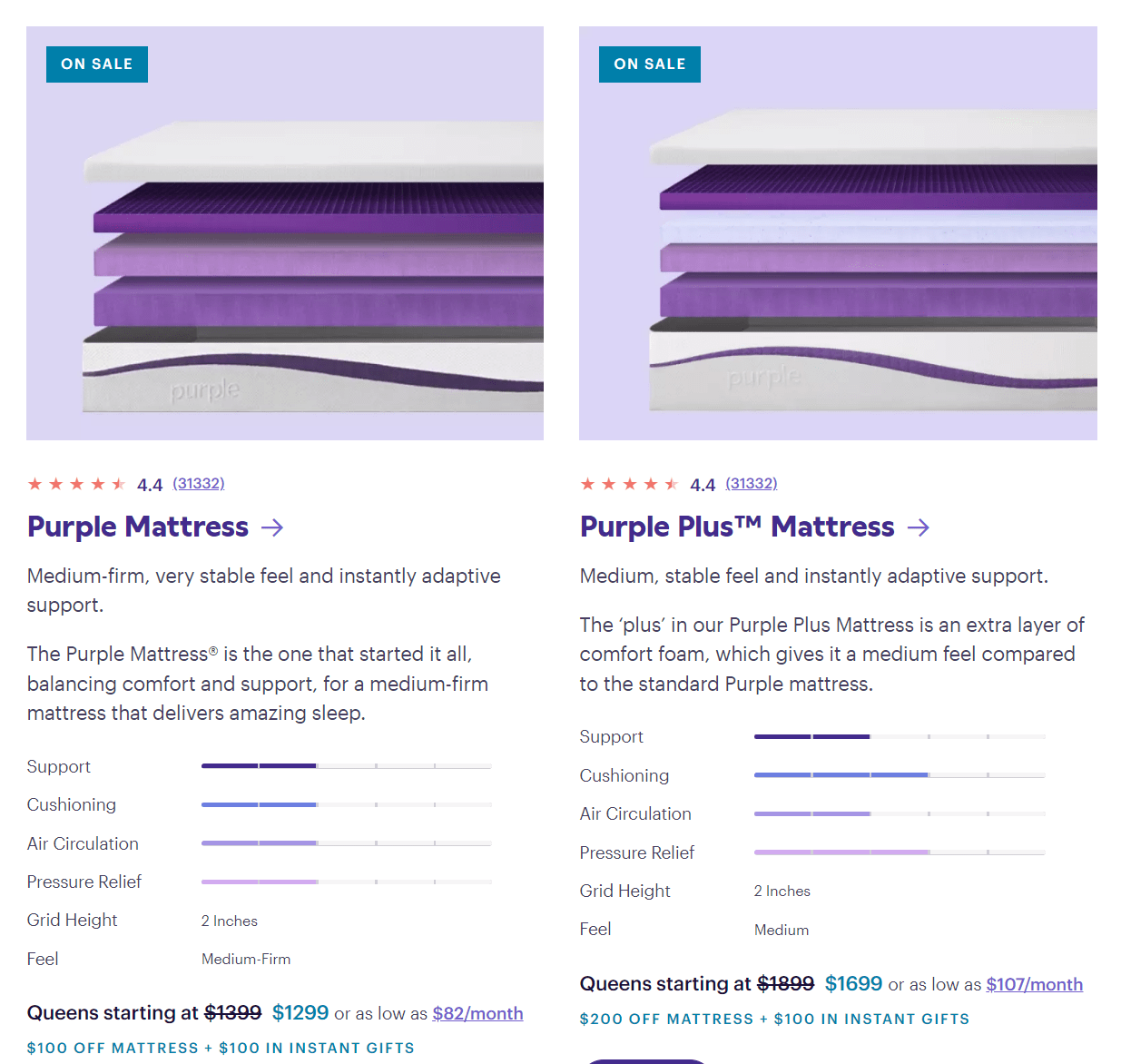Follow the $107/month financing link
1121x1064 pixels.
(1035, 984)
